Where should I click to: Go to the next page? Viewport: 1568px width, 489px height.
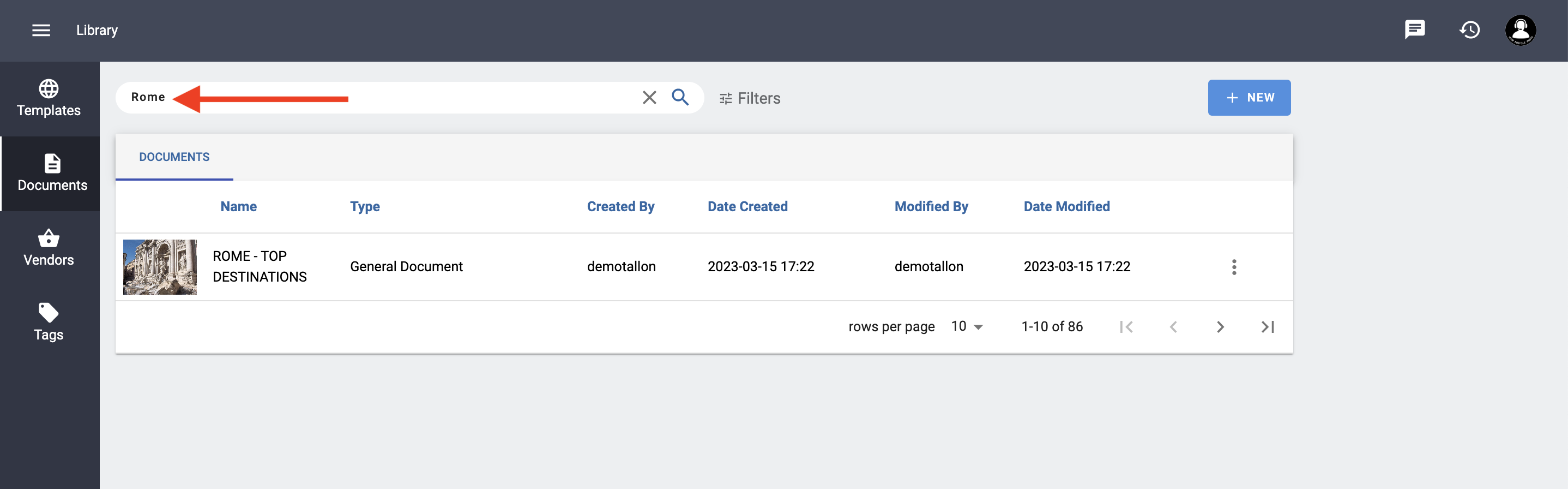(x=1220, y=327)
